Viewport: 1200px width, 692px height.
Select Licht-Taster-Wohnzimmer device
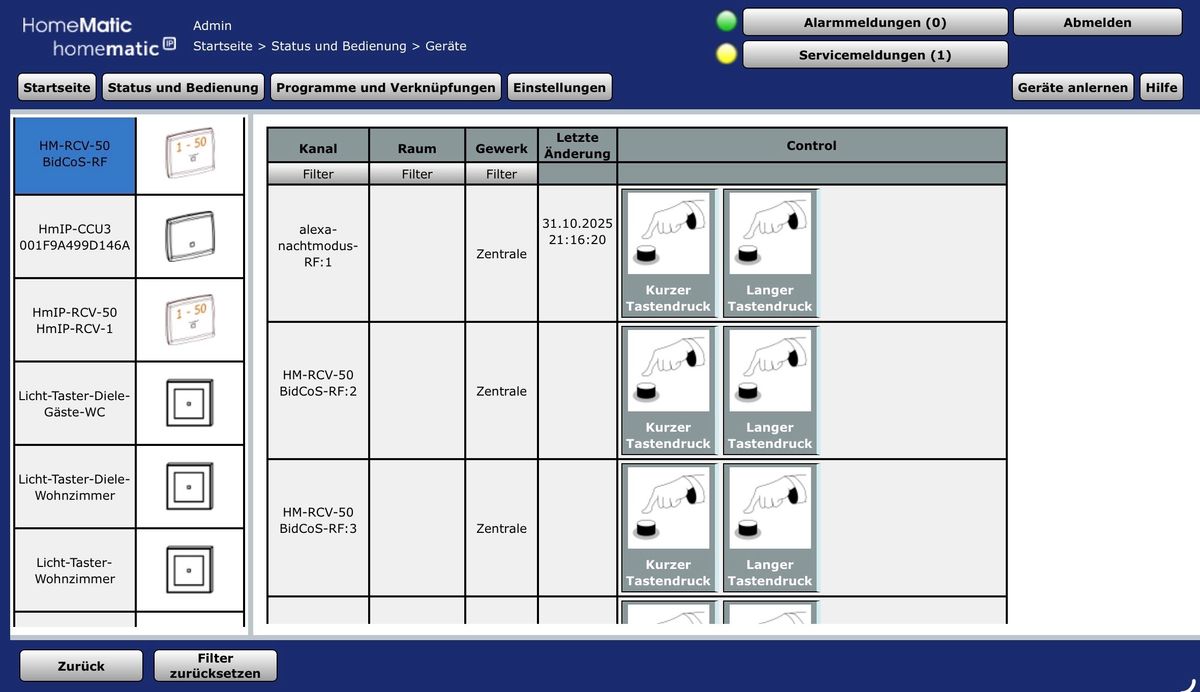point(75,570)
